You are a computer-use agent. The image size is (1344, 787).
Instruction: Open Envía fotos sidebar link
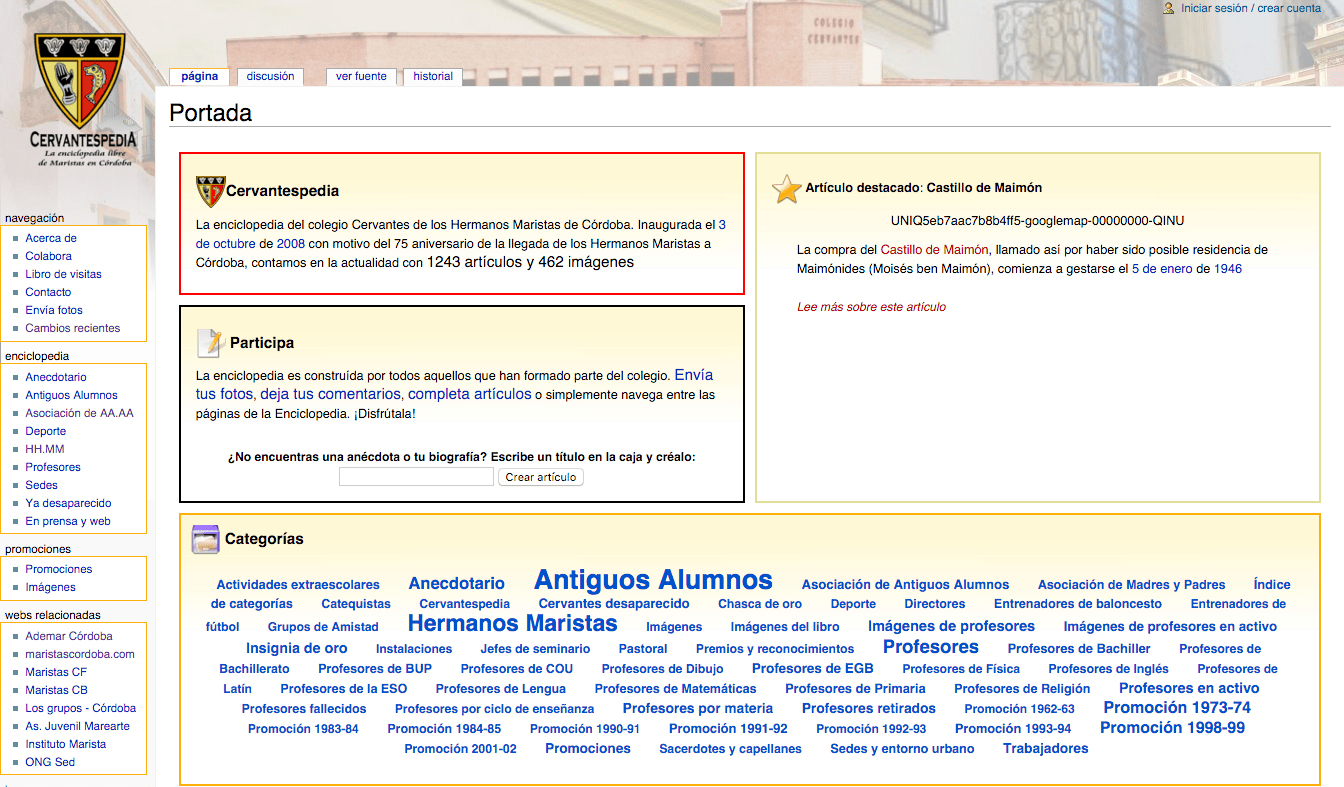click(54, 310)
